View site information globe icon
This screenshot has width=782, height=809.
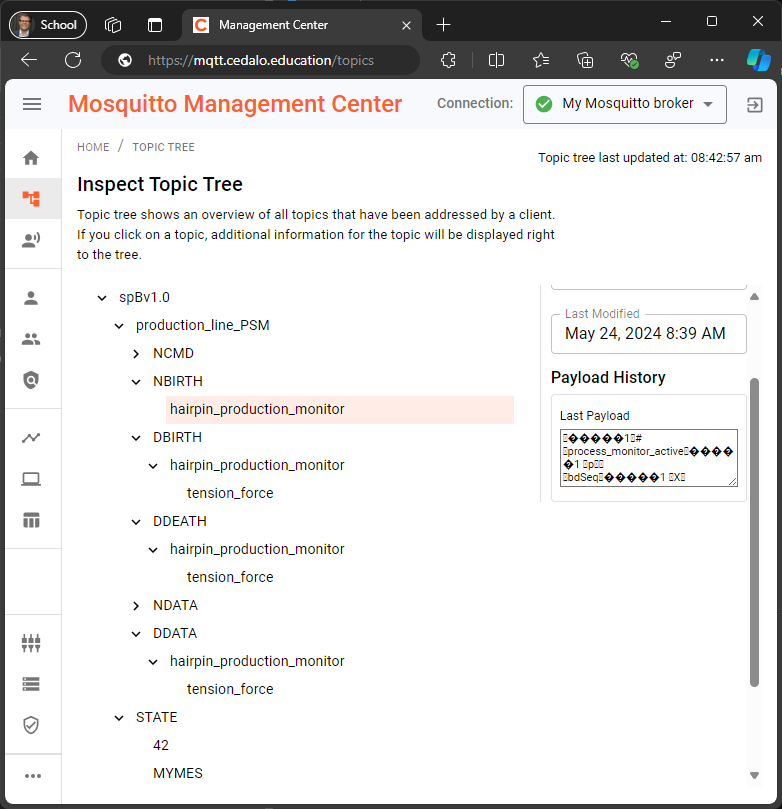[125, 60]
